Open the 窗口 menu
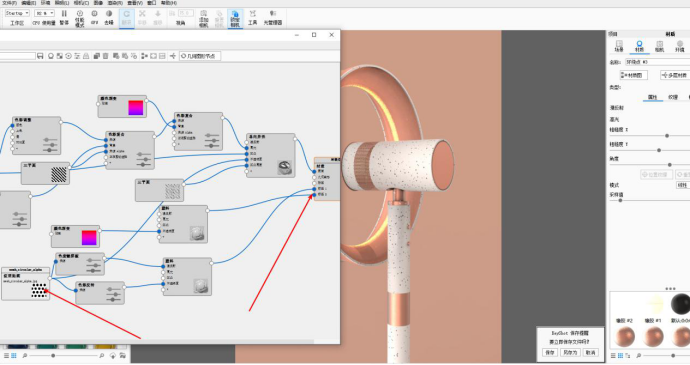 (x=151, y=3)
